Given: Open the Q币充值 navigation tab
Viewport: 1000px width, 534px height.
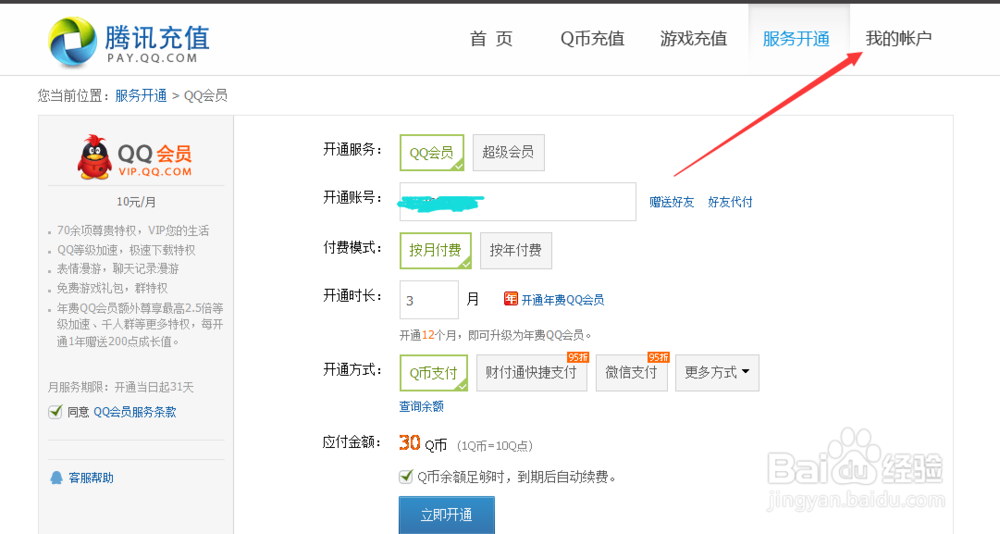Looking at the screenshot, I should (x=592, y=39).
